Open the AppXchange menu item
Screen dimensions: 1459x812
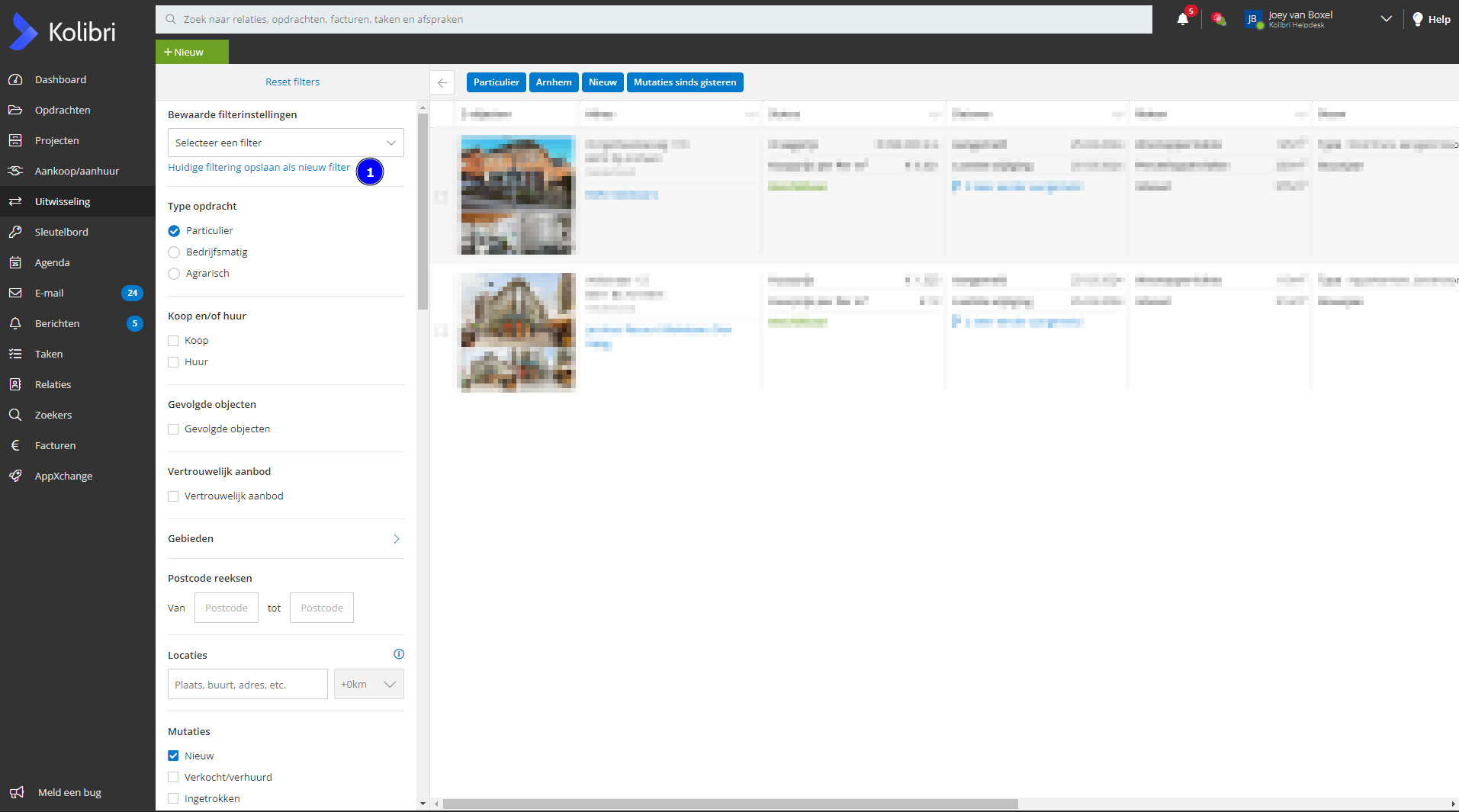click(78, 476)
